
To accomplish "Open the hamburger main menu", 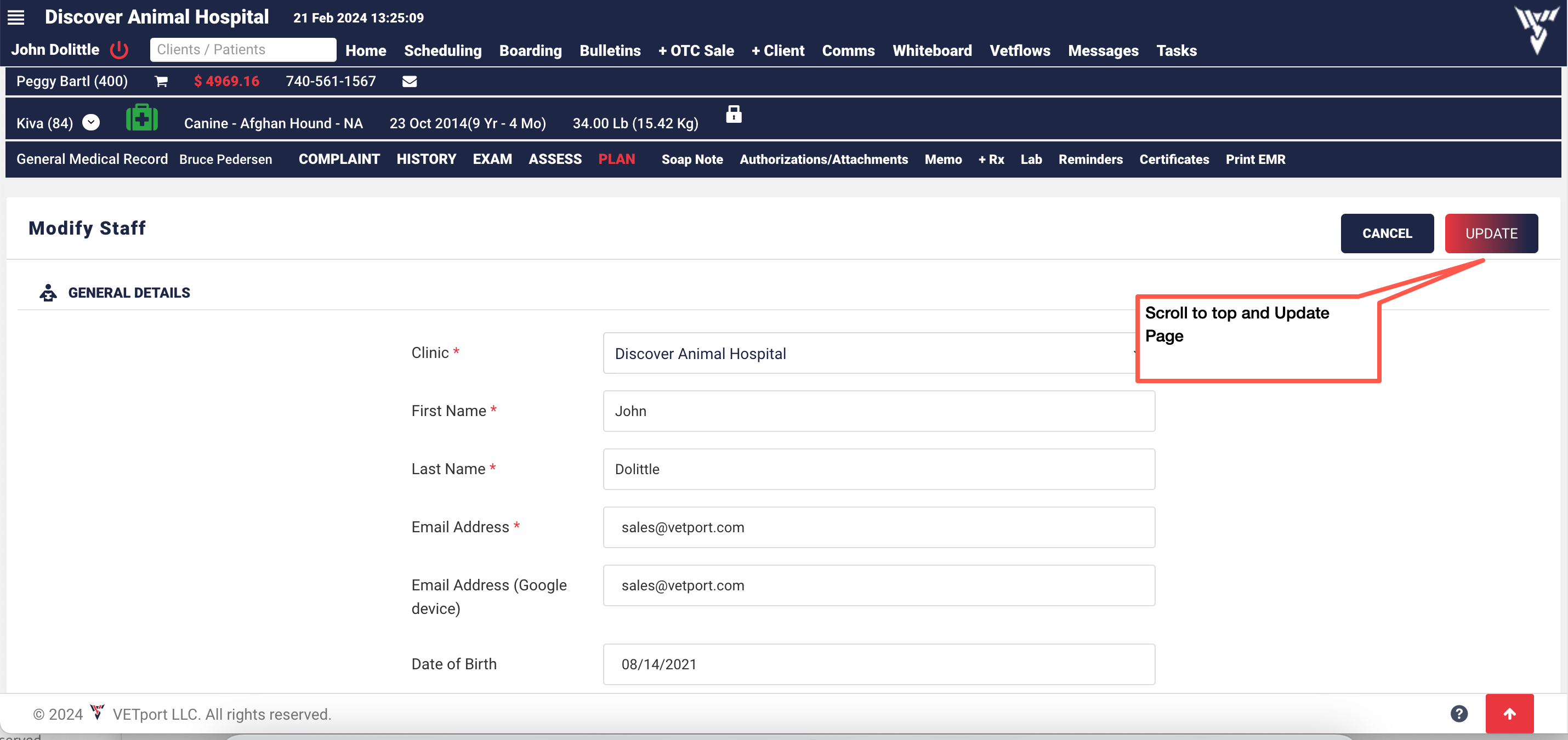I will [16, 18].
